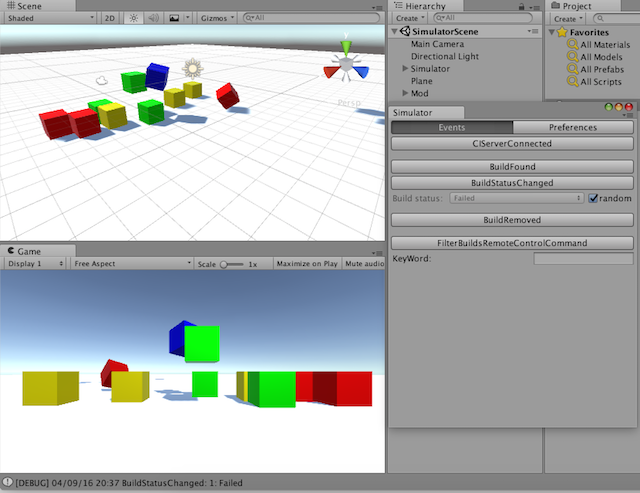Open the scene effects dropdown arrow
The height and width of the screenshot is (493, 640).
click(188, 18)
